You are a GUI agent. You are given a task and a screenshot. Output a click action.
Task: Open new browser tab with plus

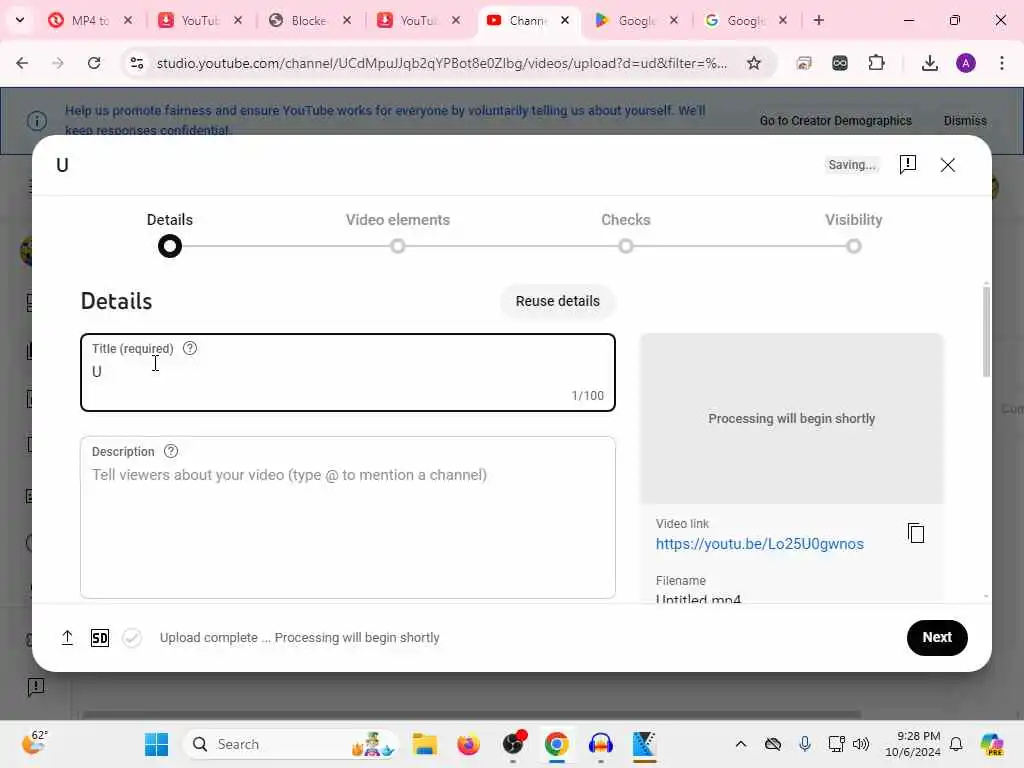(818, 20)
